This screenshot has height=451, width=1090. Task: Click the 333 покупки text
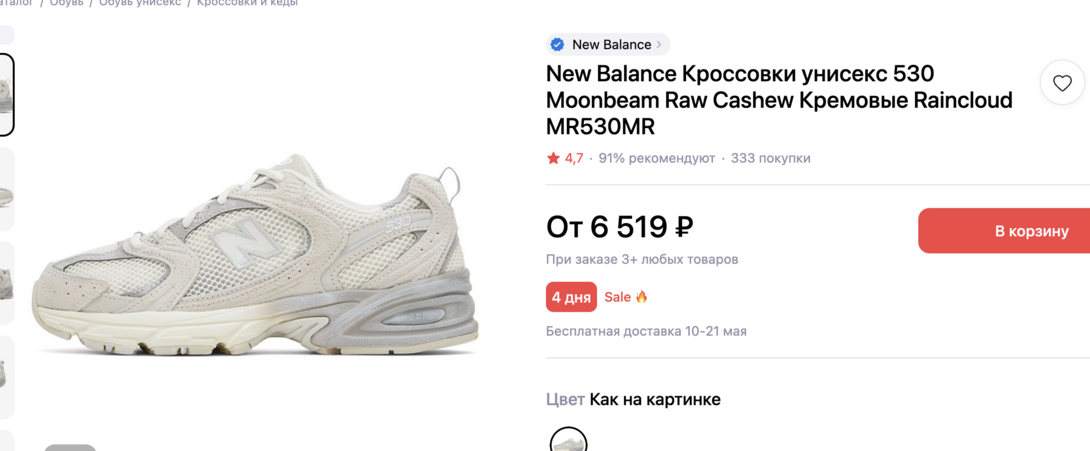770,158
